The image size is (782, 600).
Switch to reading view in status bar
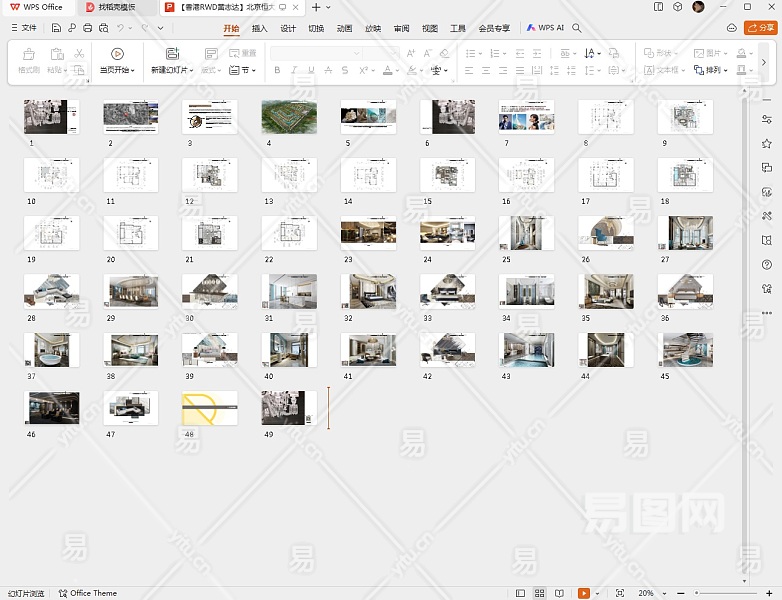point(559,593)
